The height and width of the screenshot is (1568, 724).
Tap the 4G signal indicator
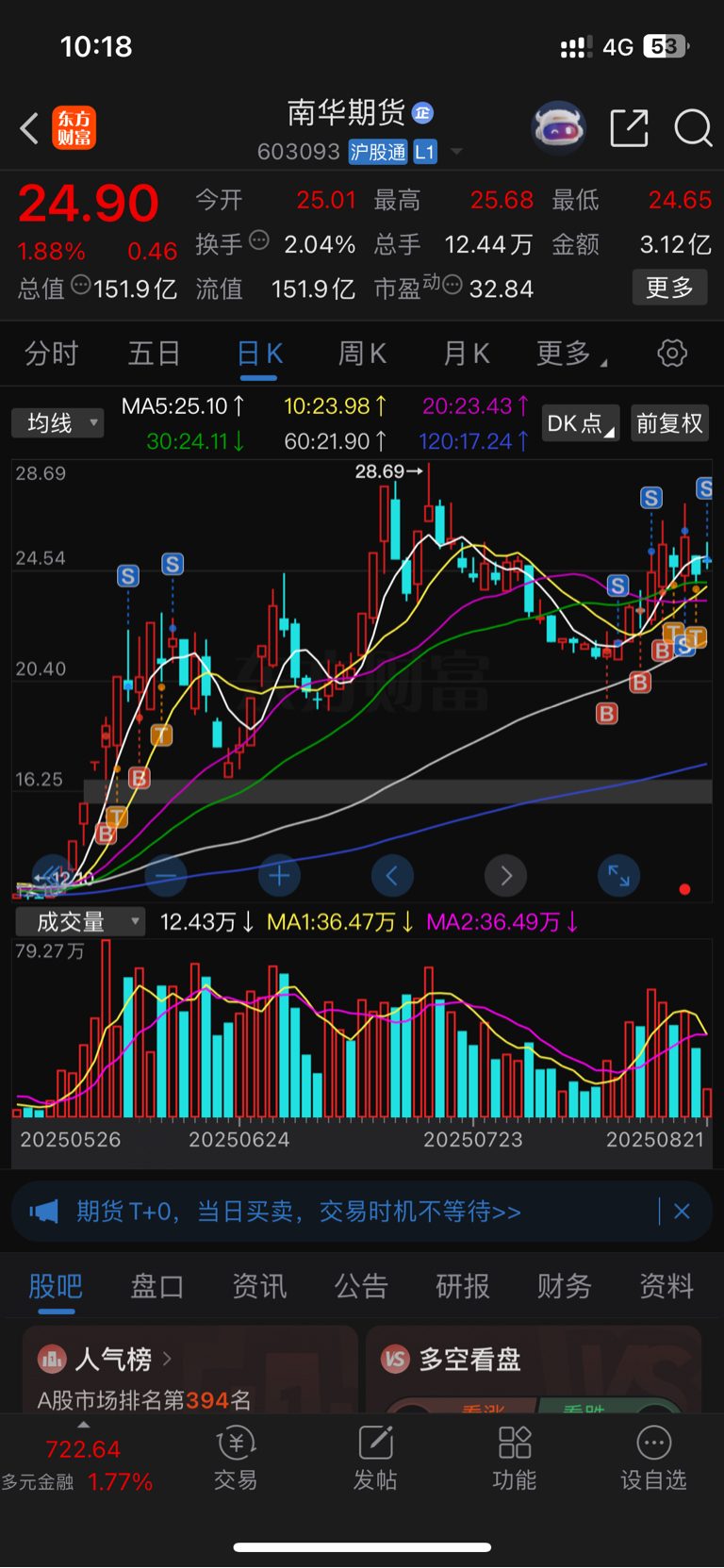click(617, 47)
